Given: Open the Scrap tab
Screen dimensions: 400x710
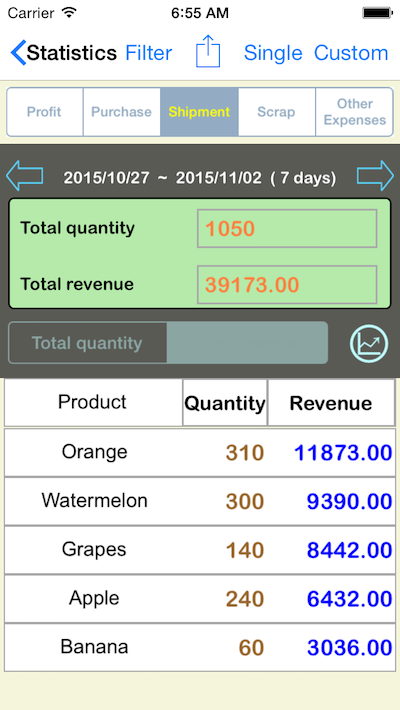Looking at the screenshot, I should pyautogui.click(x=276, y=112).
